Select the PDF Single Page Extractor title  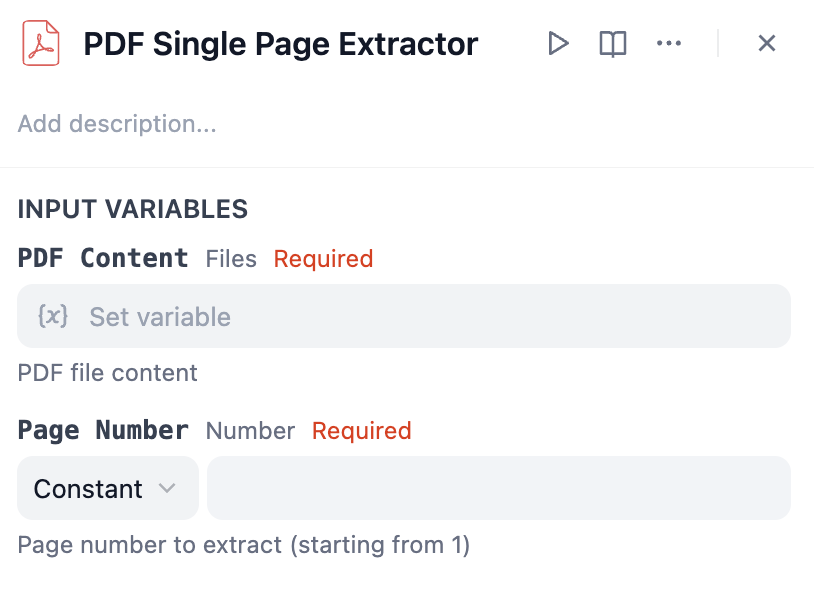(x=281, y=44)
